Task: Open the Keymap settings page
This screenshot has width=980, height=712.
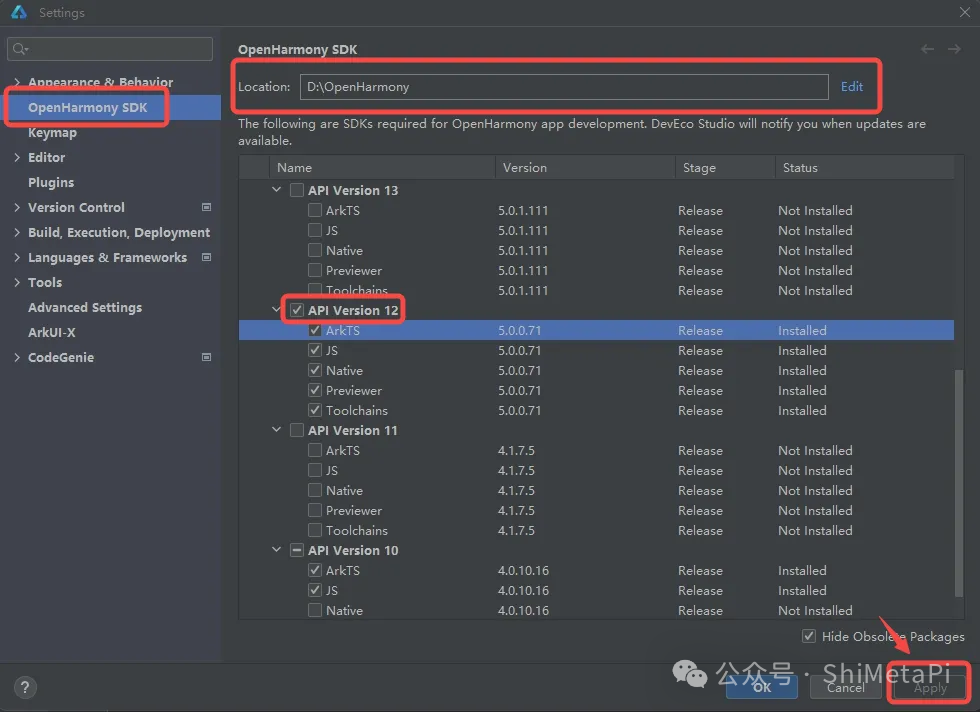Action: tap(52, 133)
